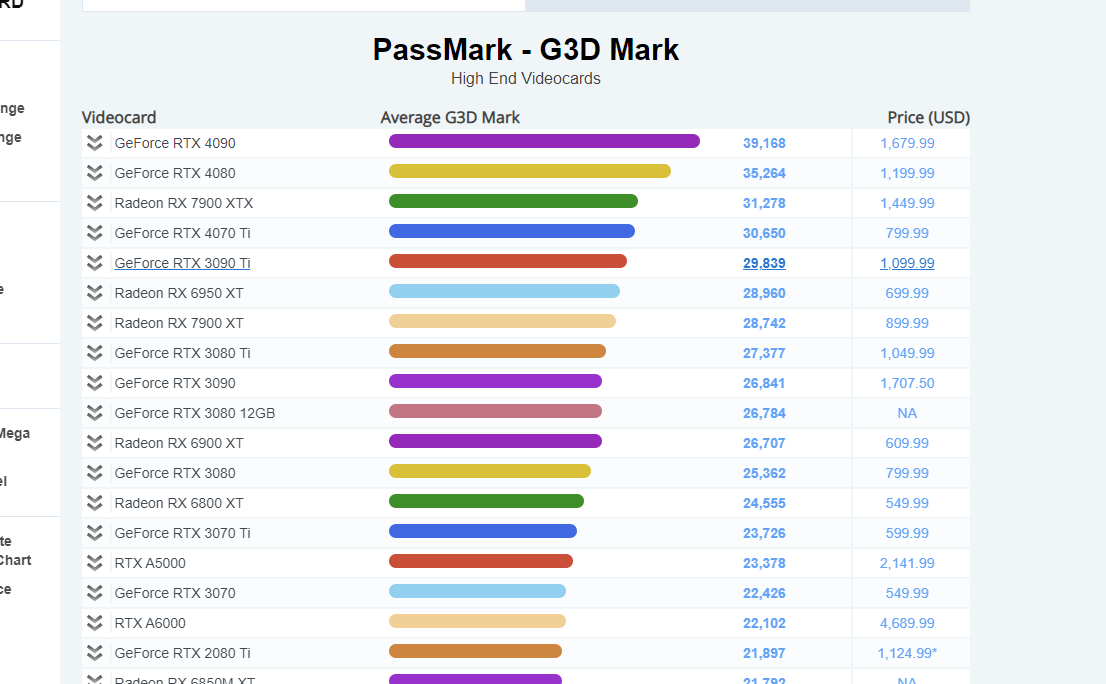Image resolution: width=1106 pixels, height=684 pixels.
Task: Open the GeForce RTX 4080 link
Action: (175, 173)
